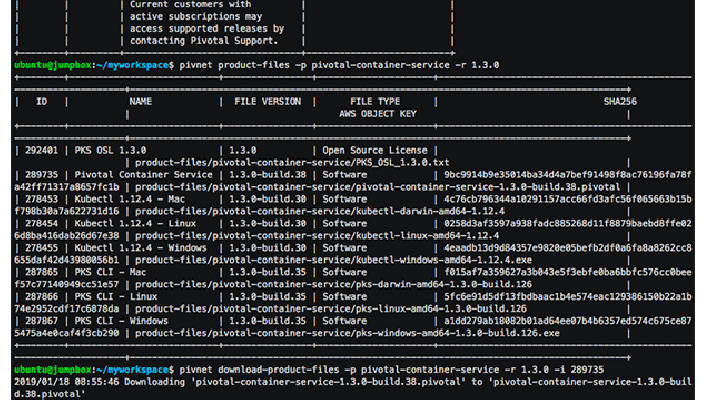Click the SHA256 hash starting 4c76cb796344
712x400 pixels.
coord(568,199)
